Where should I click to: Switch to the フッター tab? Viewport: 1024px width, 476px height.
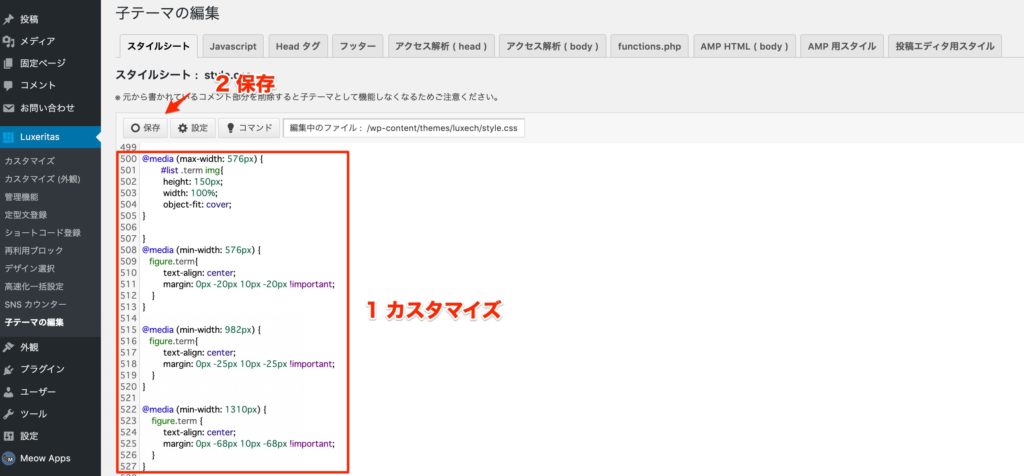(357, 46)
